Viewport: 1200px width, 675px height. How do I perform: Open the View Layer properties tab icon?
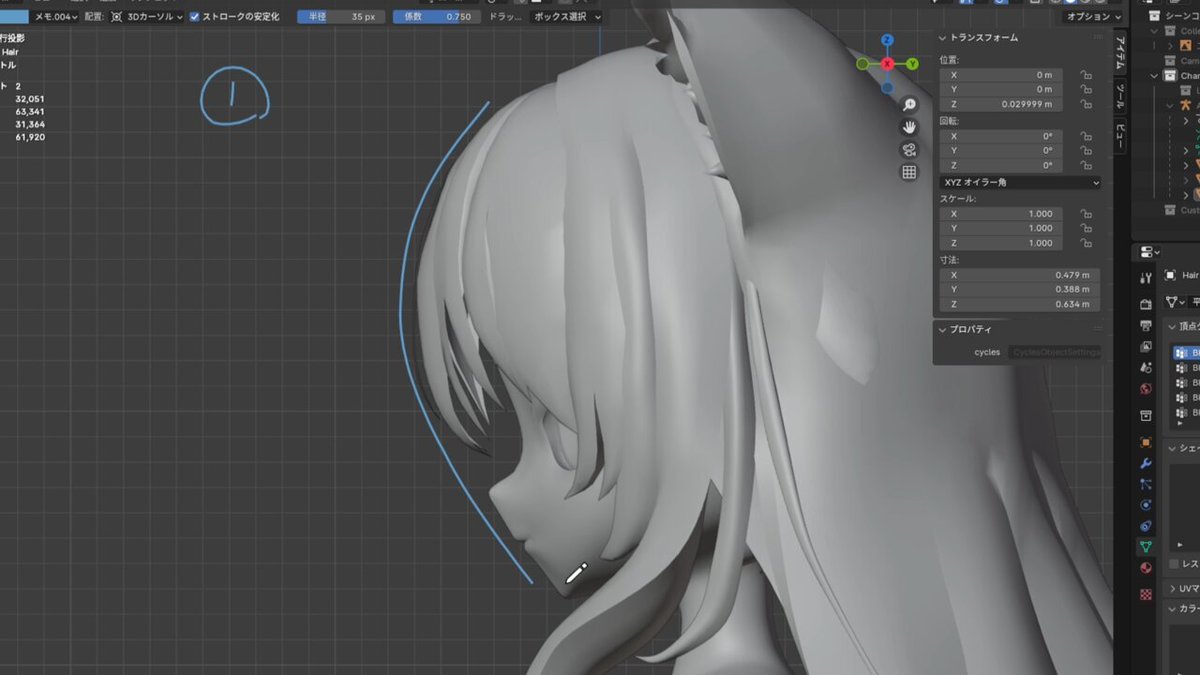coord(1146,346)
